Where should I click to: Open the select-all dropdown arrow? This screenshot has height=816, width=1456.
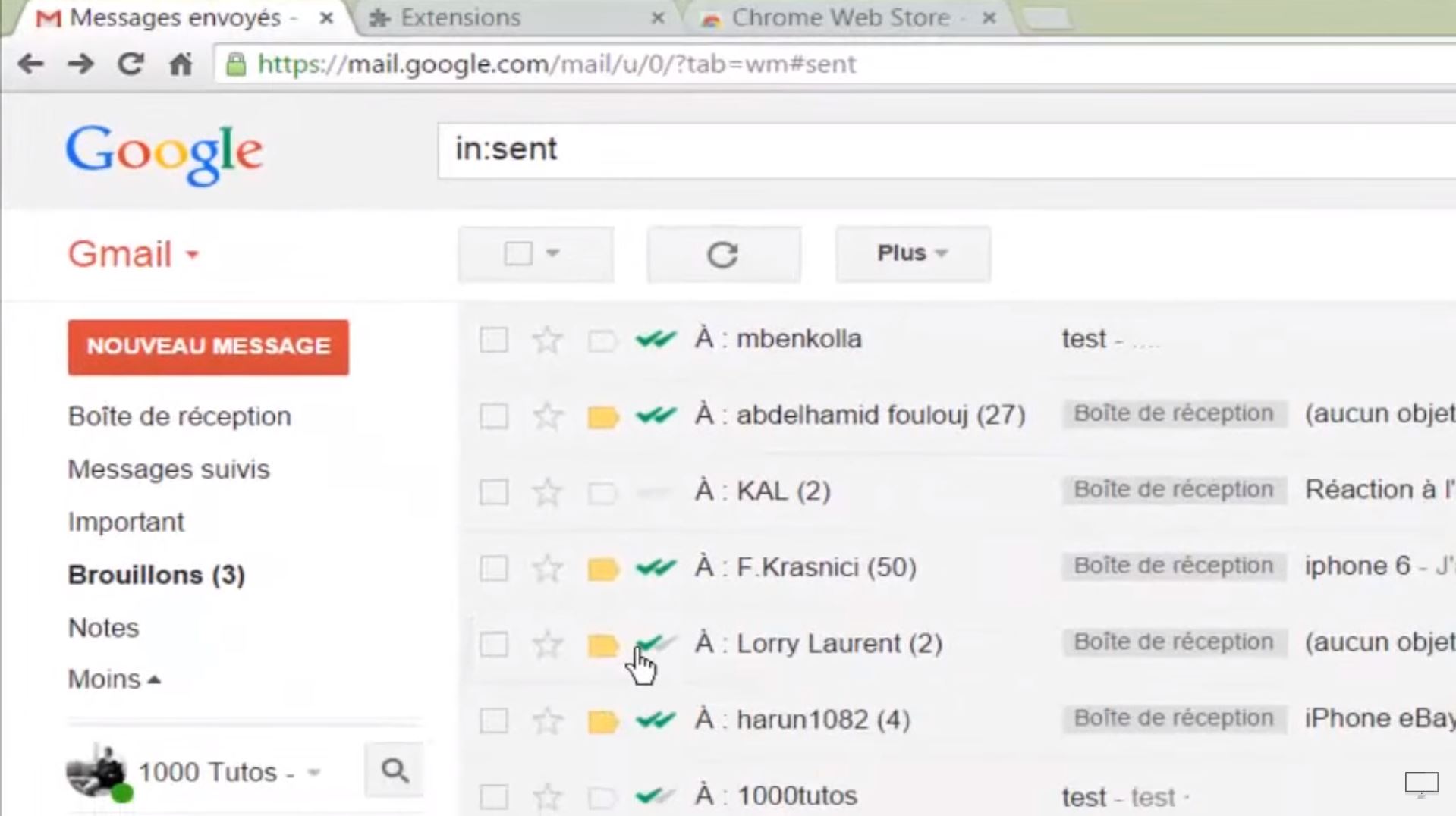tap(553, 253)
